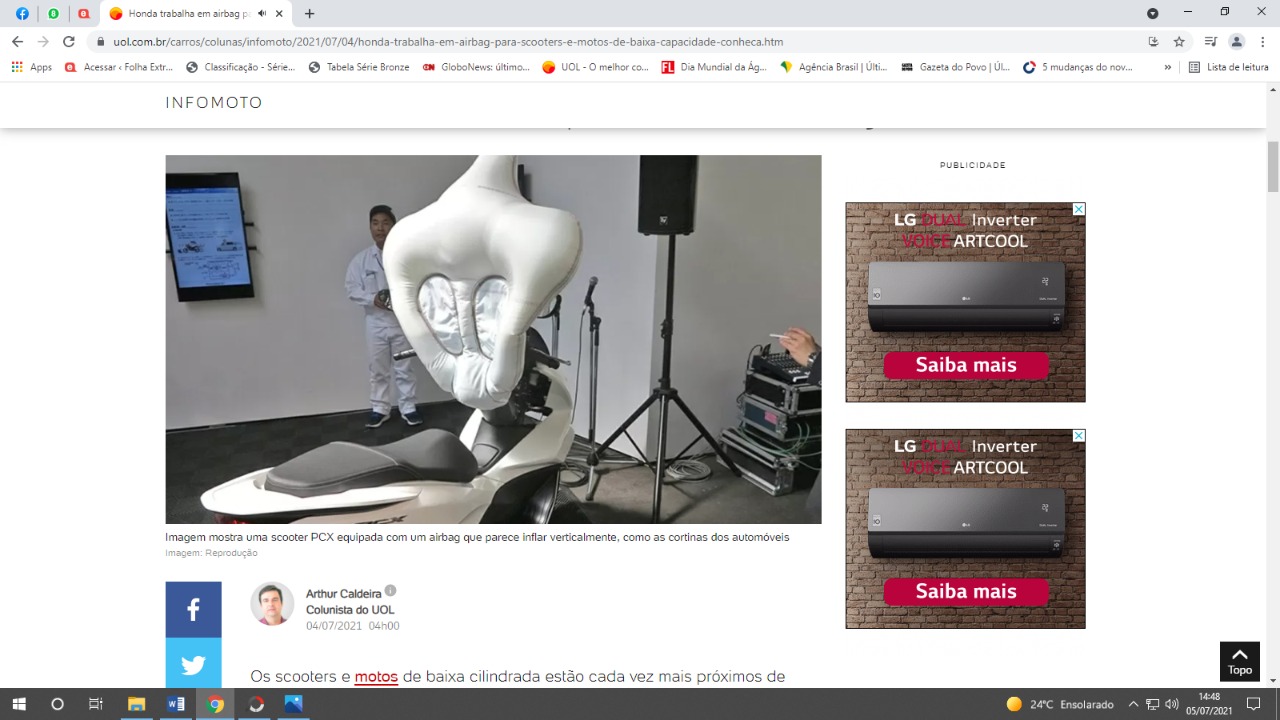This screenshot has height=720, width=1280.
Task: Open the Apps shortcut in bookmarks bar
Action: 32,67
